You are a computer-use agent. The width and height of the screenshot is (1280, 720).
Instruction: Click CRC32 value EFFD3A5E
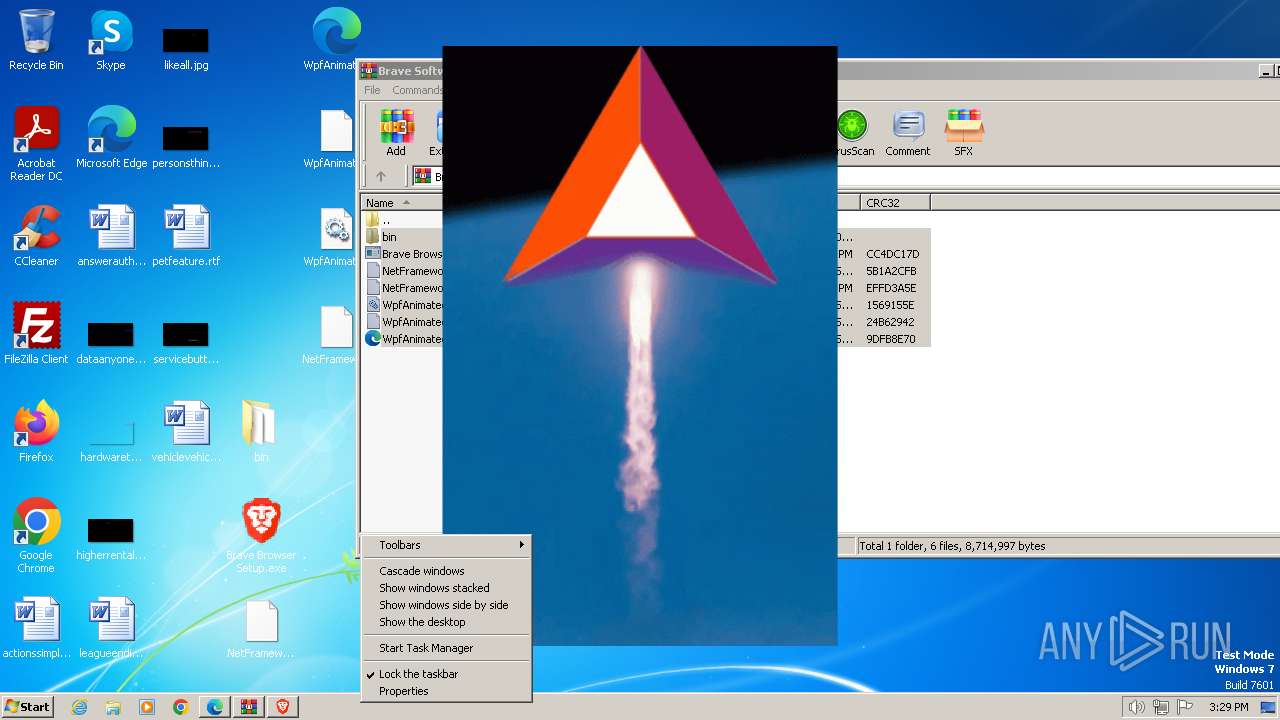point(892,288)
